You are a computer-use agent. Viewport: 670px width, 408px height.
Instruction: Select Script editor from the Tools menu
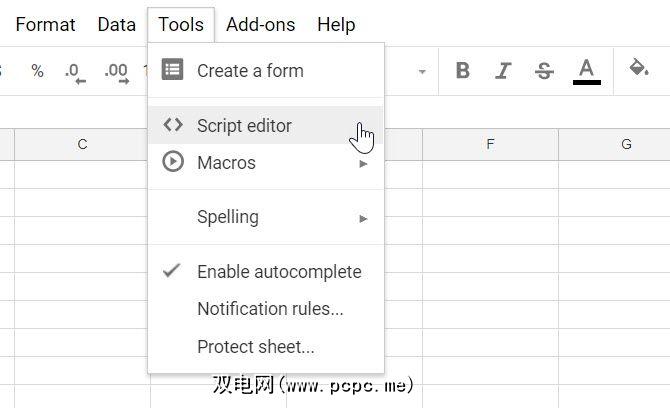pos(244,126)
